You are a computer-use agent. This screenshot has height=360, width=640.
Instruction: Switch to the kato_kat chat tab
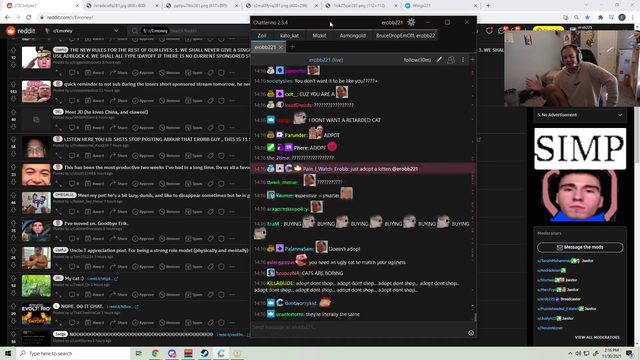point(289,36)
